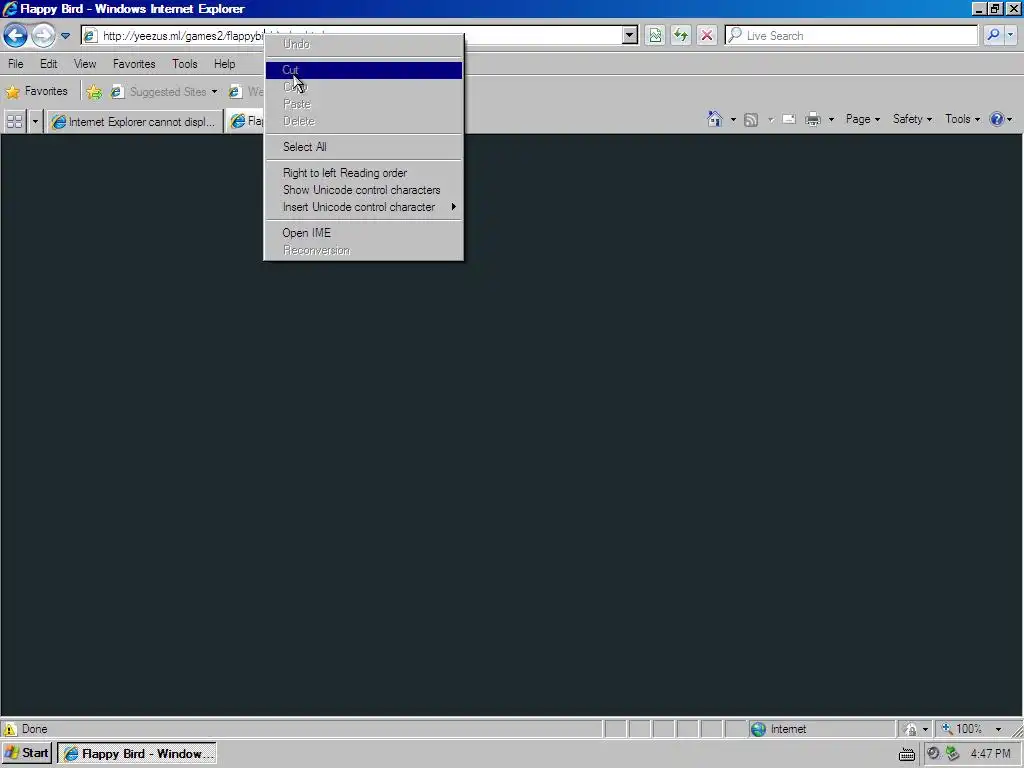Image resolution: width=1024 pixels, height=768 pixels.
Task: Select Right to left Reading order
Action: pyautogui.click(x=364, y=173)
